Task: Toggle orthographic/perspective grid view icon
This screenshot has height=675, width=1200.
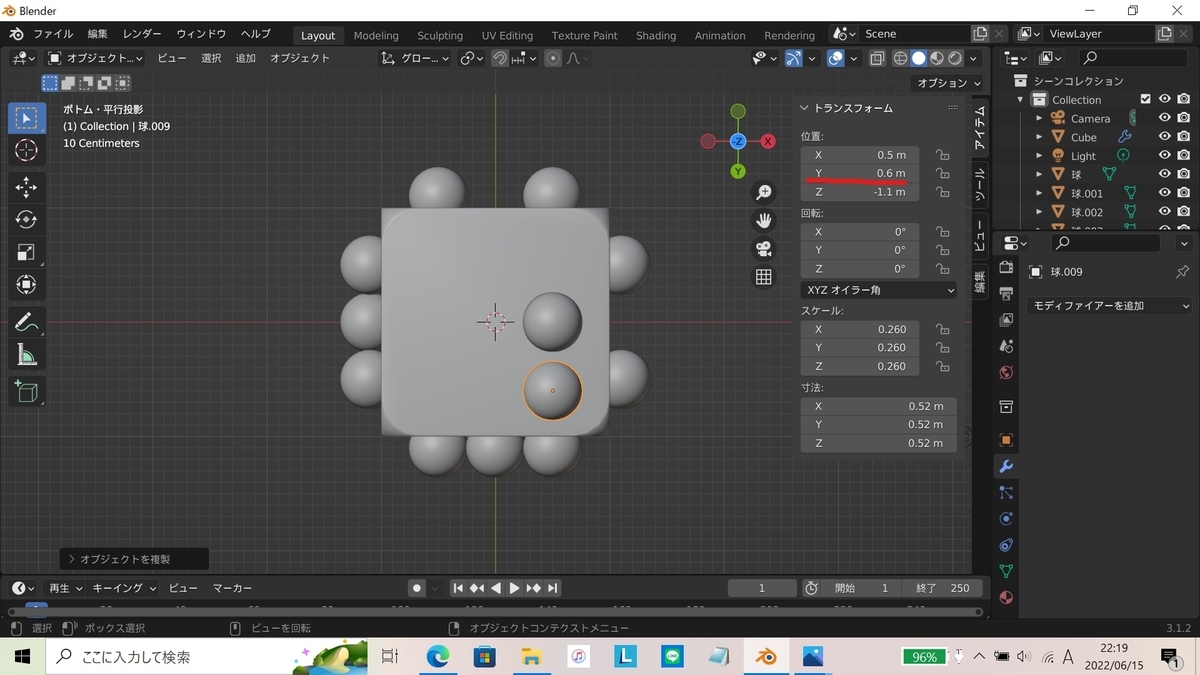Action: 764,278
